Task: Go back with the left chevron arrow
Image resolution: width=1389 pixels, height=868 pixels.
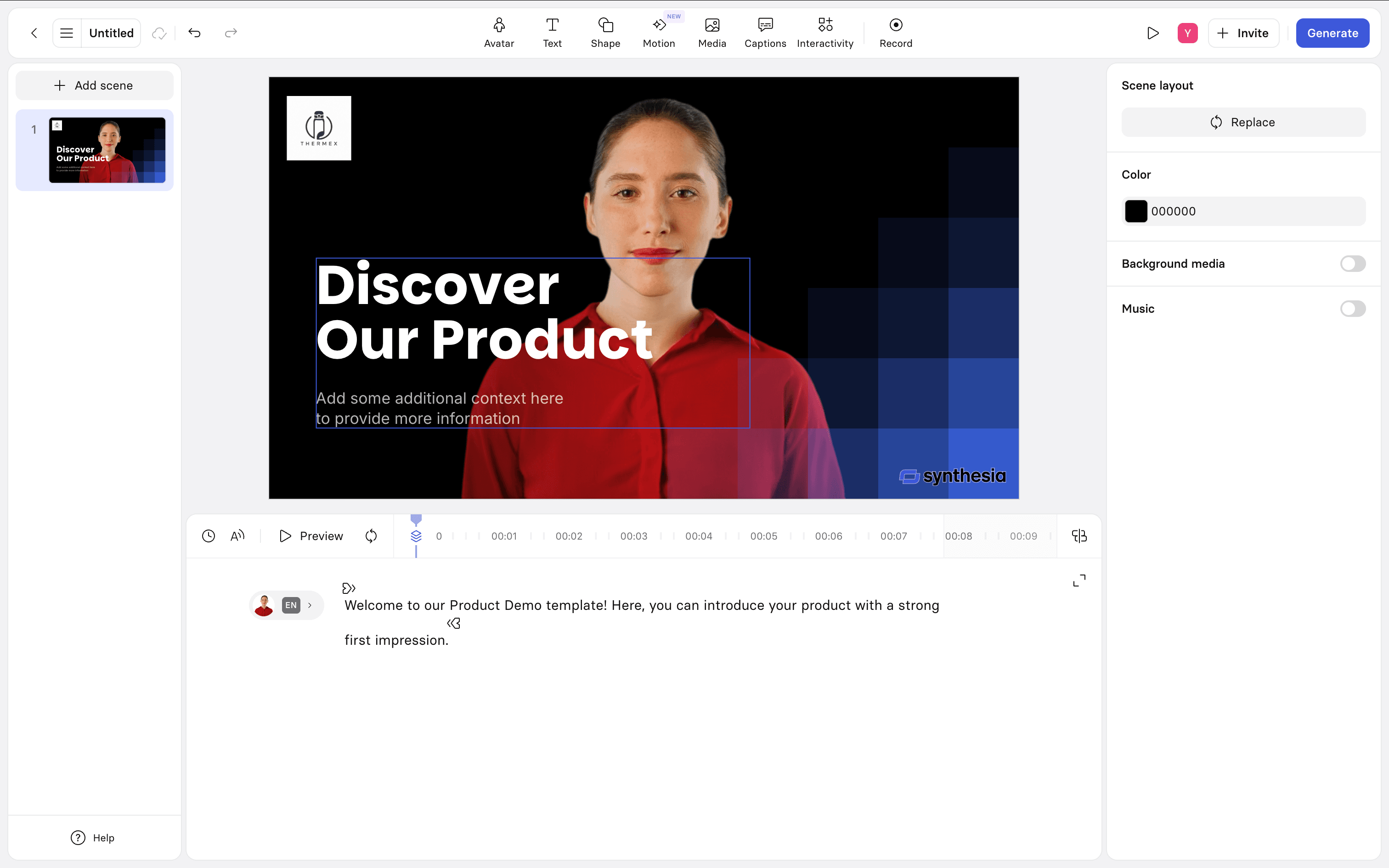Action: coord(34,33)
